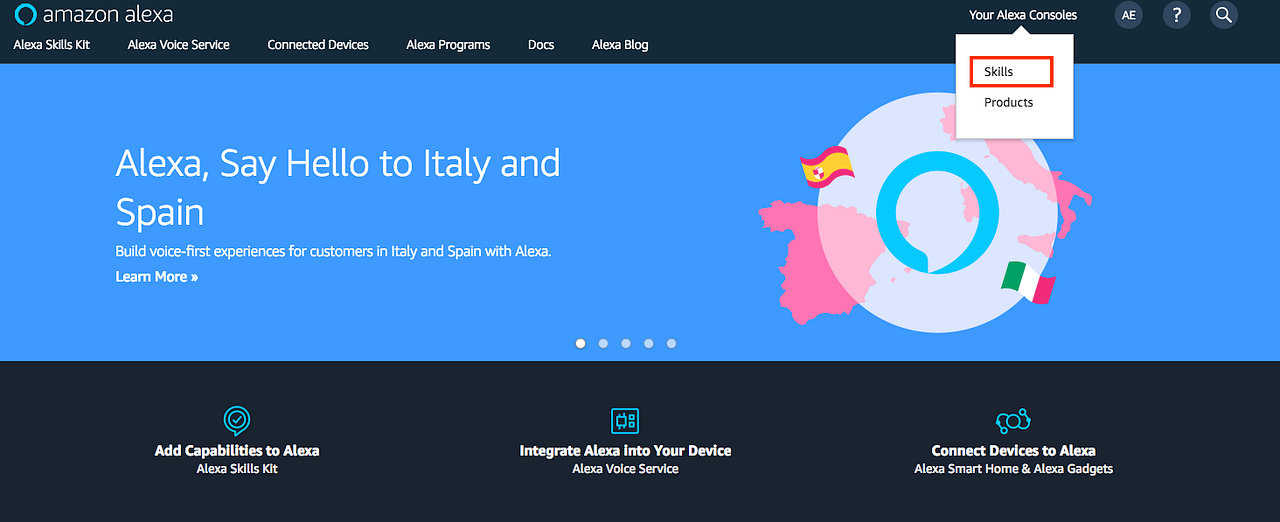Open Add Capabilities to Alexa link
1280x522 pixels.
237,451
